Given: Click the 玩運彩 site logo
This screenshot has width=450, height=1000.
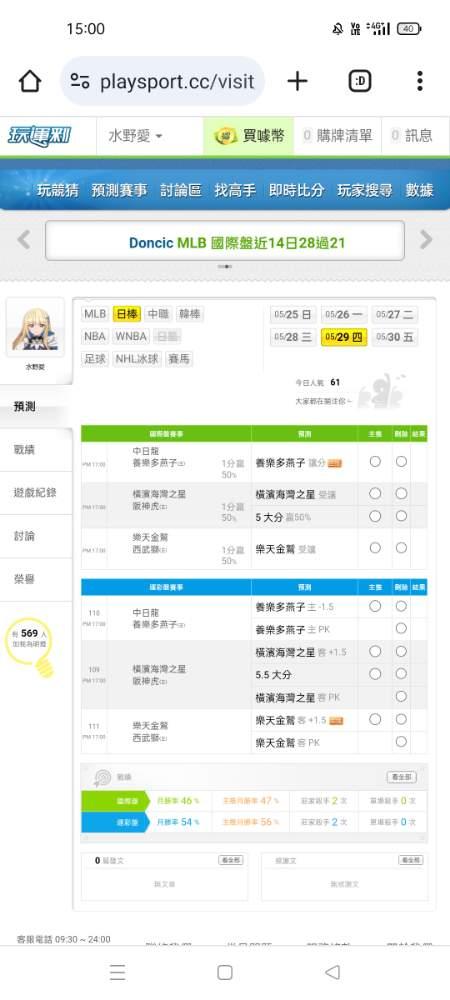Looking at the screenshot, I should pos(39,136).
